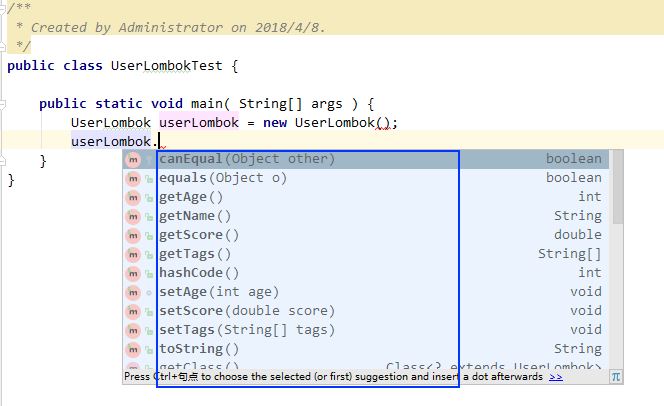
Task: Collapse the doc comment fold marker
Action: [2, 8]
